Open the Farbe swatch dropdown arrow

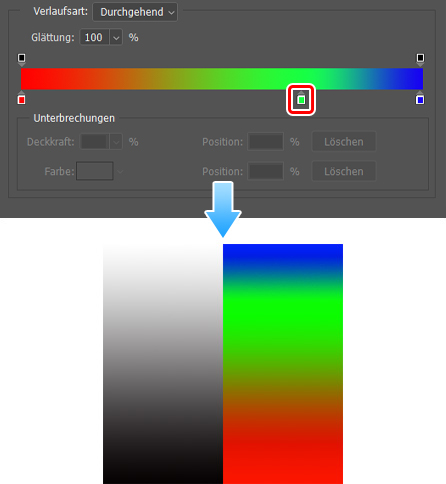click(x=120, y=171)
